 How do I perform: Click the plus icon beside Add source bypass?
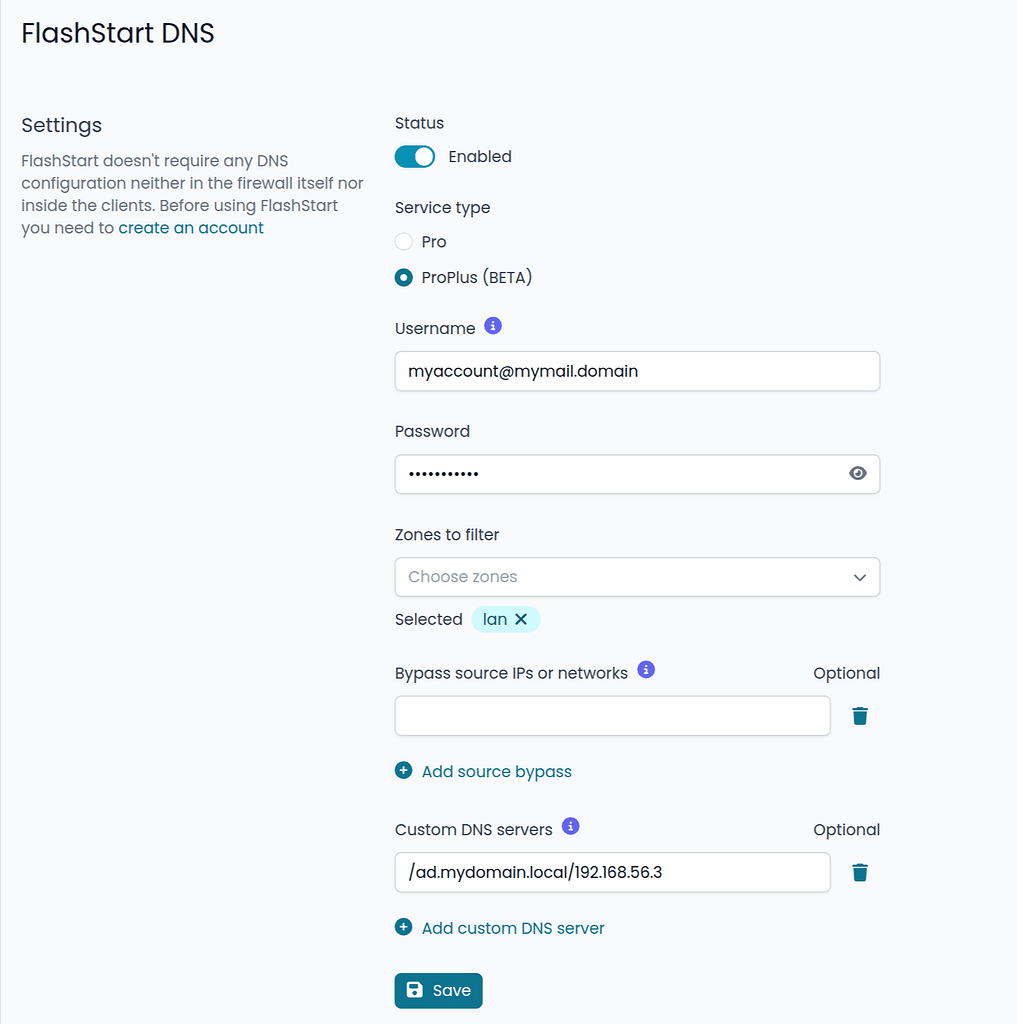click(403, 770)
